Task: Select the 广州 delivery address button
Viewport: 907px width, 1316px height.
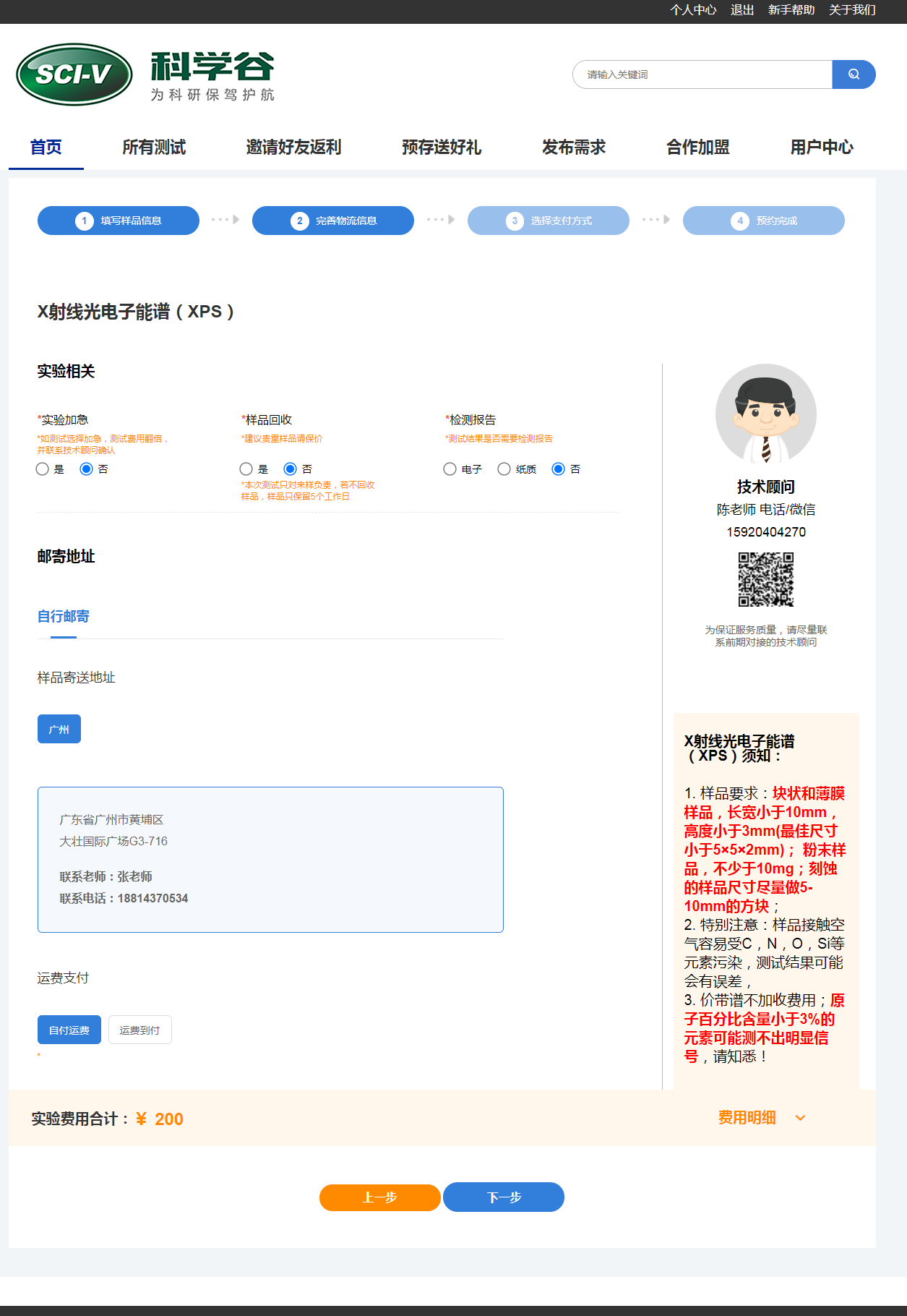Action: [59, 729]
